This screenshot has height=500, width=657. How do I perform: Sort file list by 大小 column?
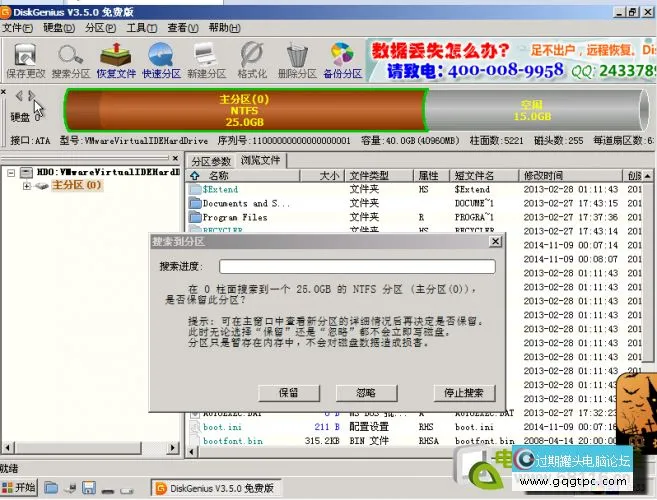coord(322,176)
